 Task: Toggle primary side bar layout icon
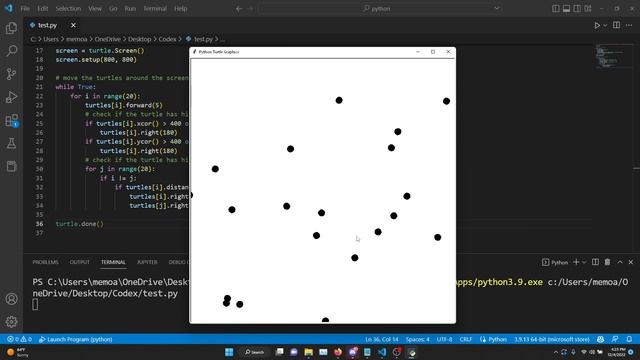coord(556,9)
